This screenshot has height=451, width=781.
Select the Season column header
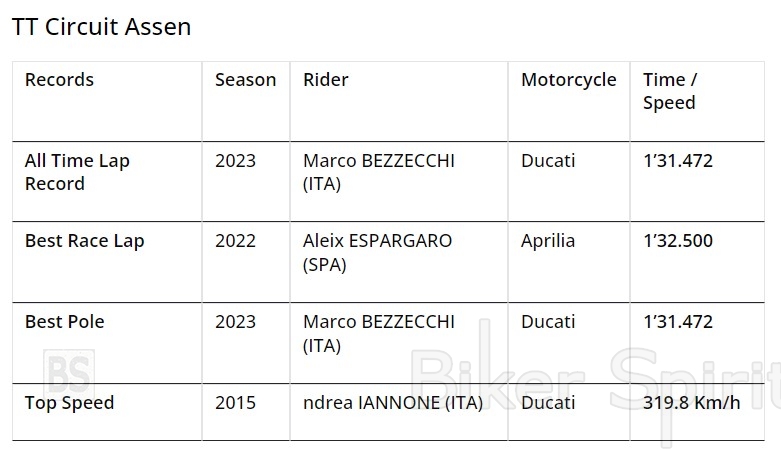(245, 80)
